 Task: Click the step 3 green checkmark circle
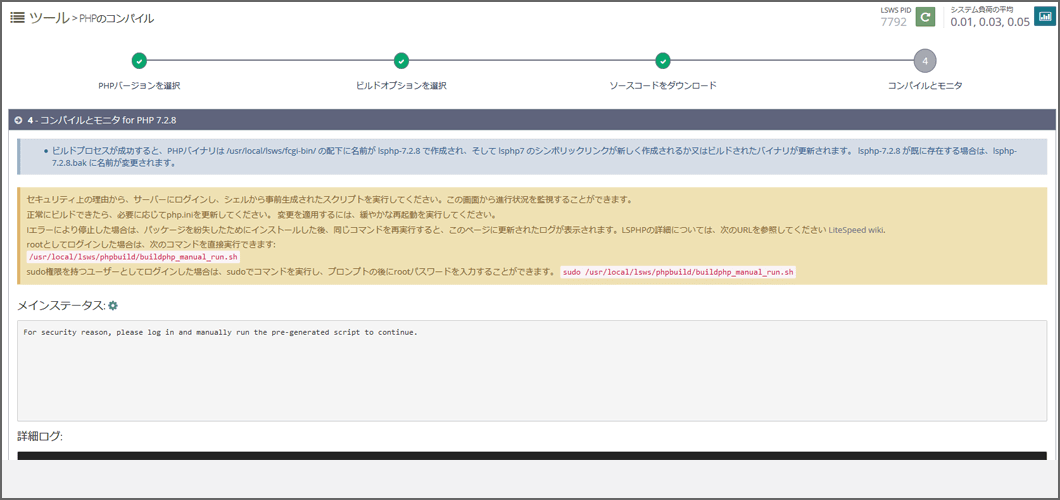(662, 61)
